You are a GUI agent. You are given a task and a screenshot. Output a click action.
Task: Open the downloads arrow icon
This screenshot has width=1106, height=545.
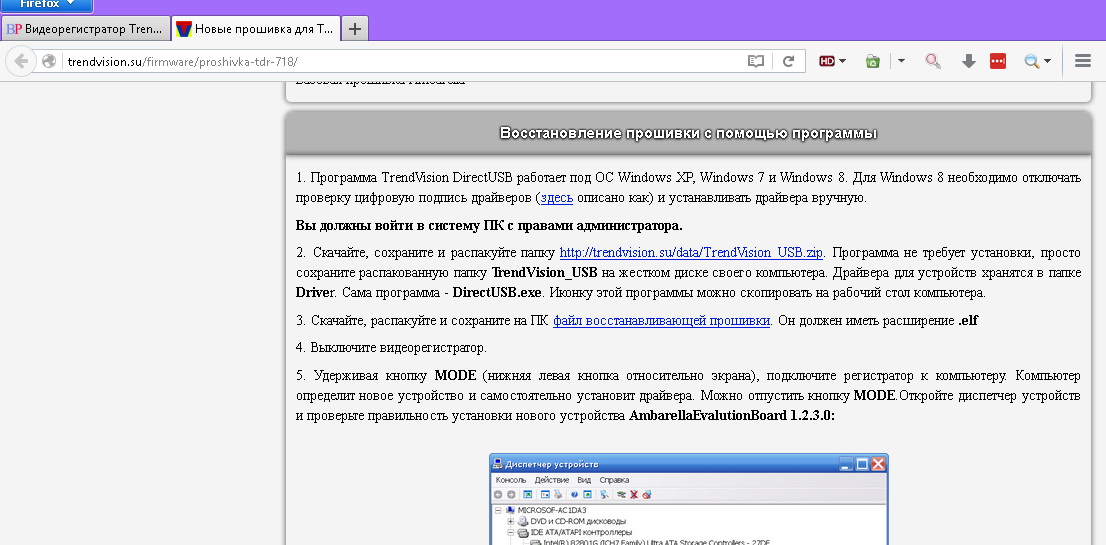coord(968,62)
